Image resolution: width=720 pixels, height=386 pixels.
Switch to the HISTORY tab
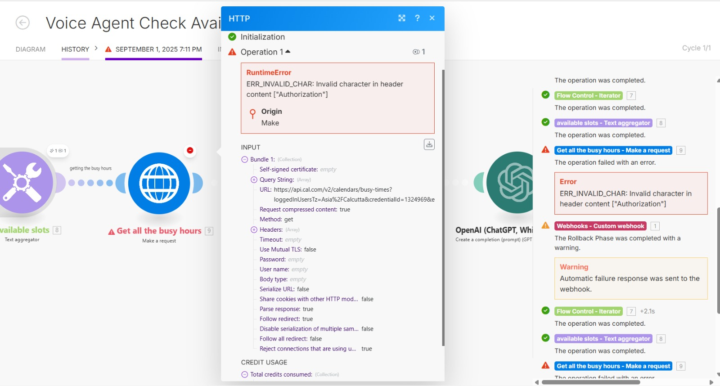(75, 49)
